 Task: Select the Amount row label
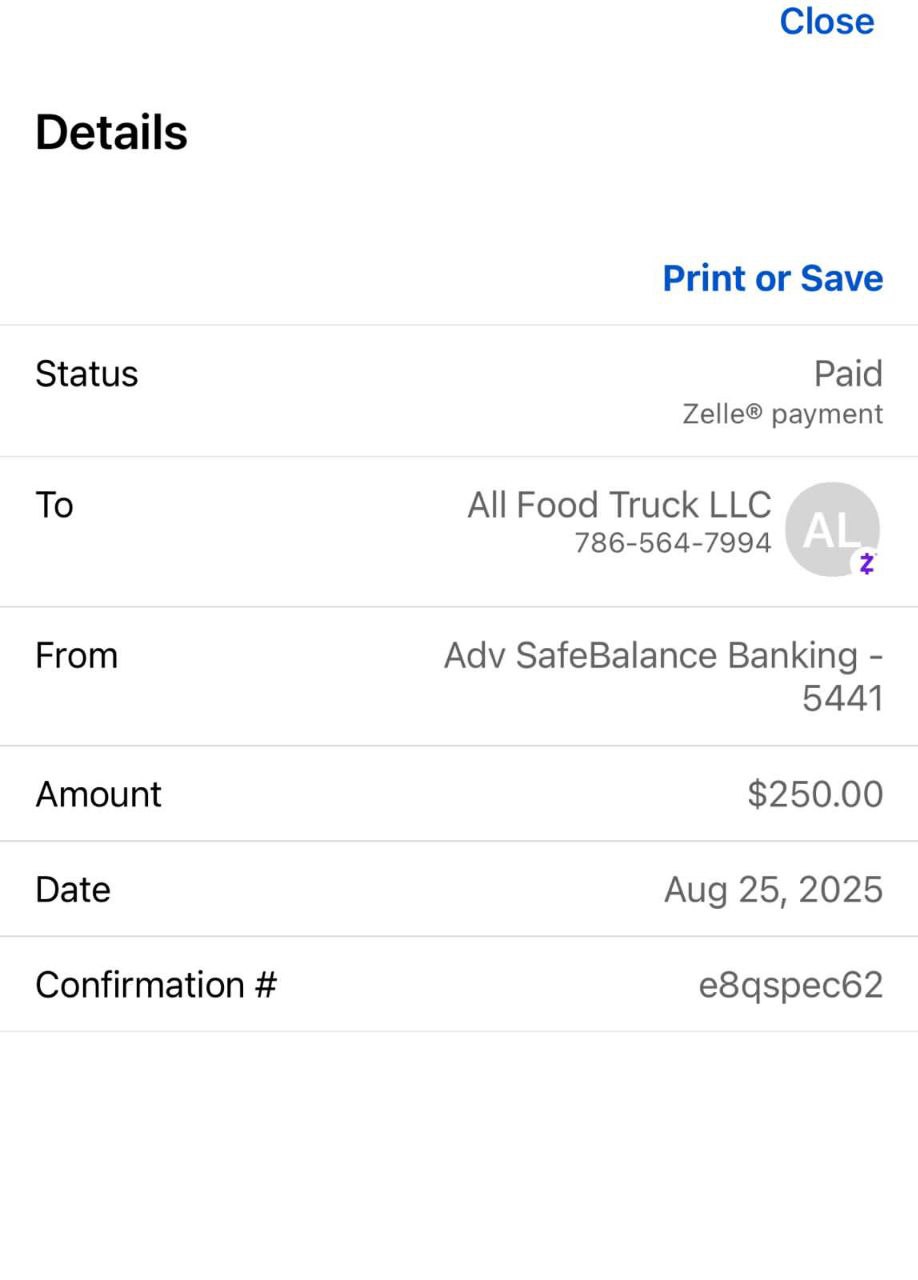tap(98, 794)
